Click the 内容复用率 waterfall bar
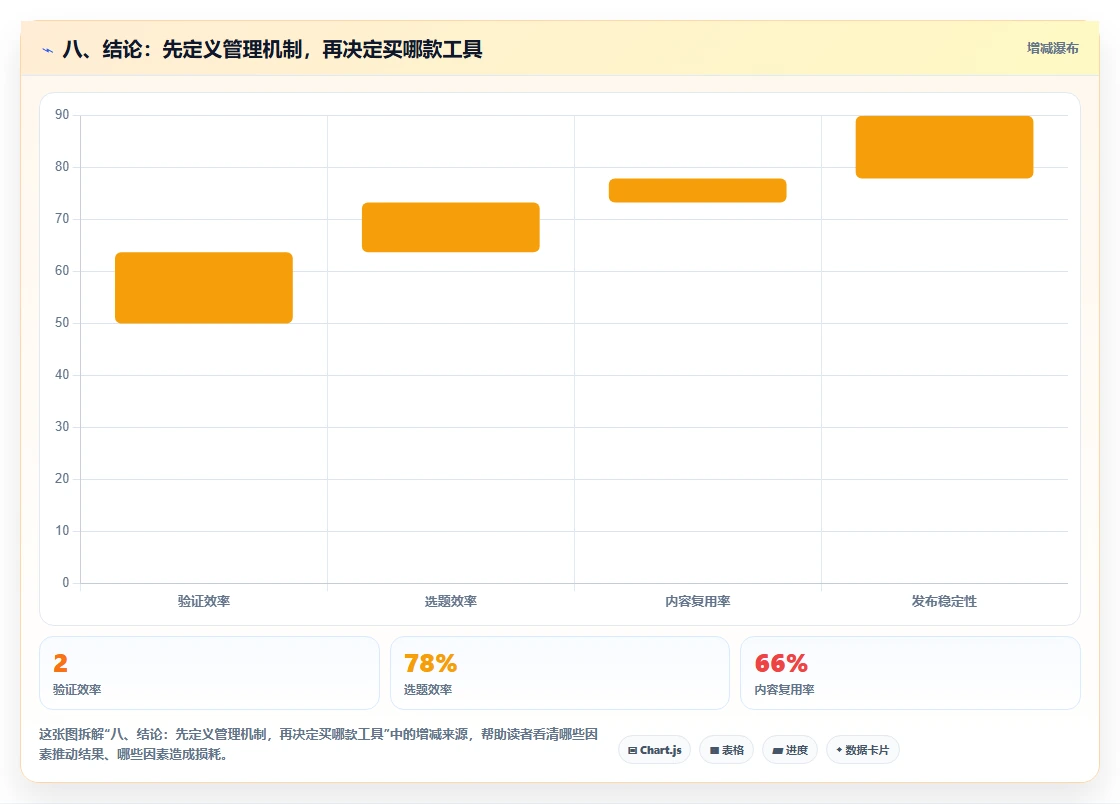The height and width of the screenshot is (804, 1120). coord(698,191)
